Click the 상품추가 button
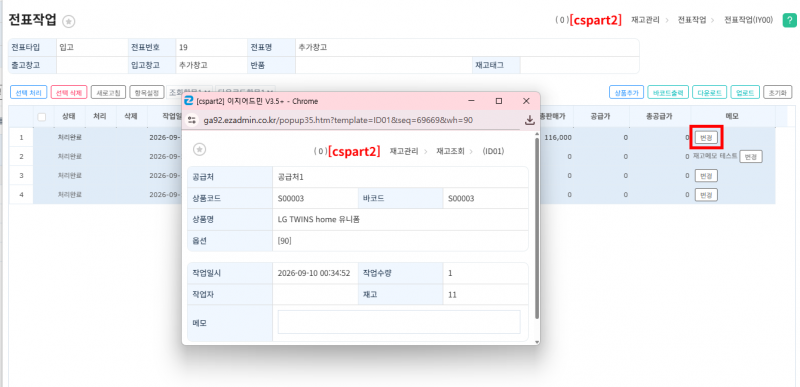Image resolution: width=800 pixels, height=387 pixels. click(627, 92)
